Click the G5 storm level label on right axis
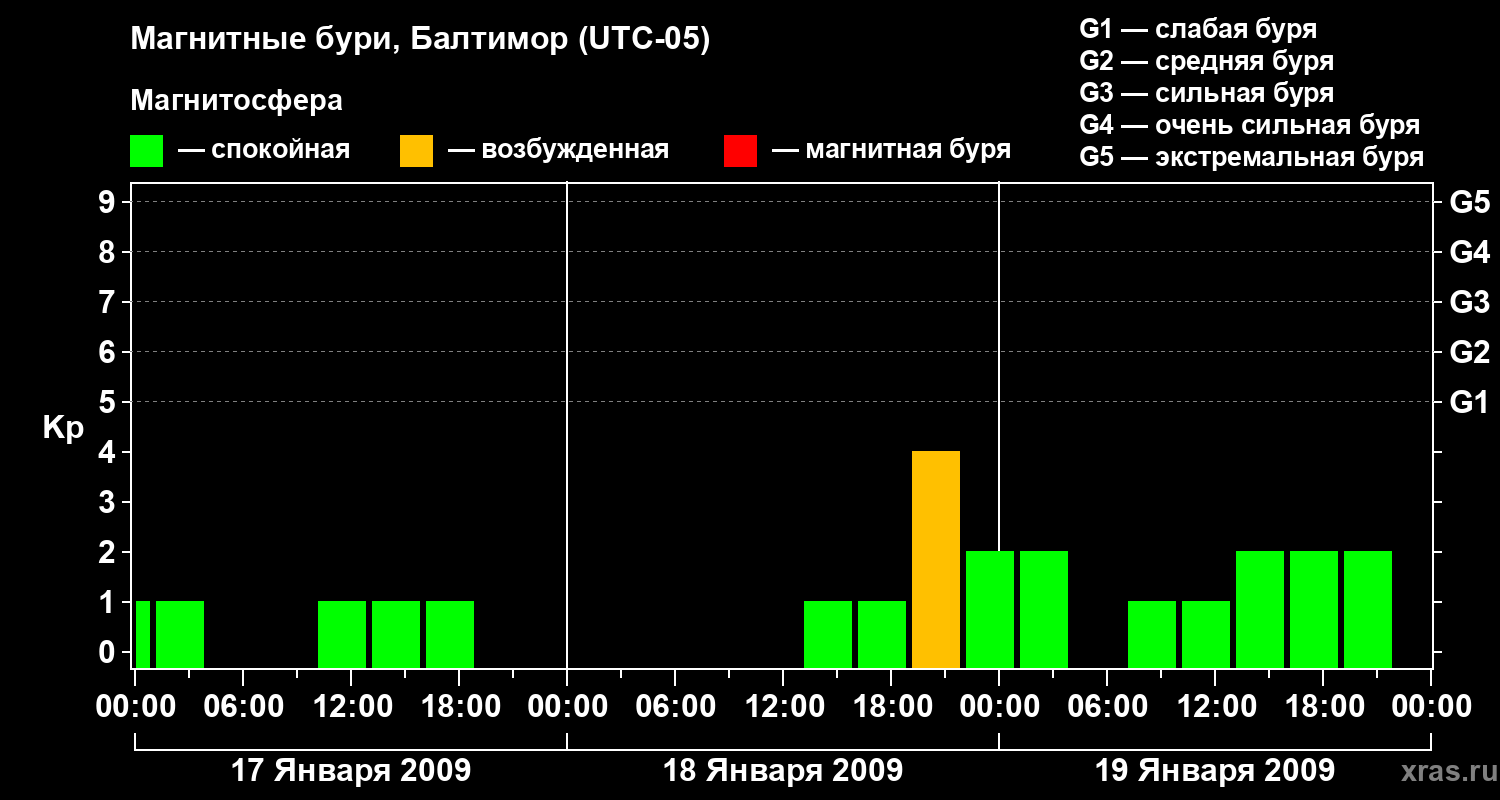The image size is (1500, 800). point(1469,202)
